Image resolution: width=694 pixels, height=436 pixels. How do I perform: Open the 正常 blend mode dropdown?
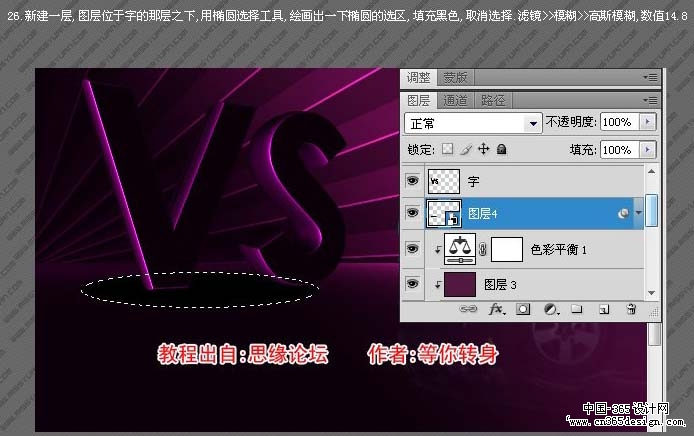[x=473, y=123]
